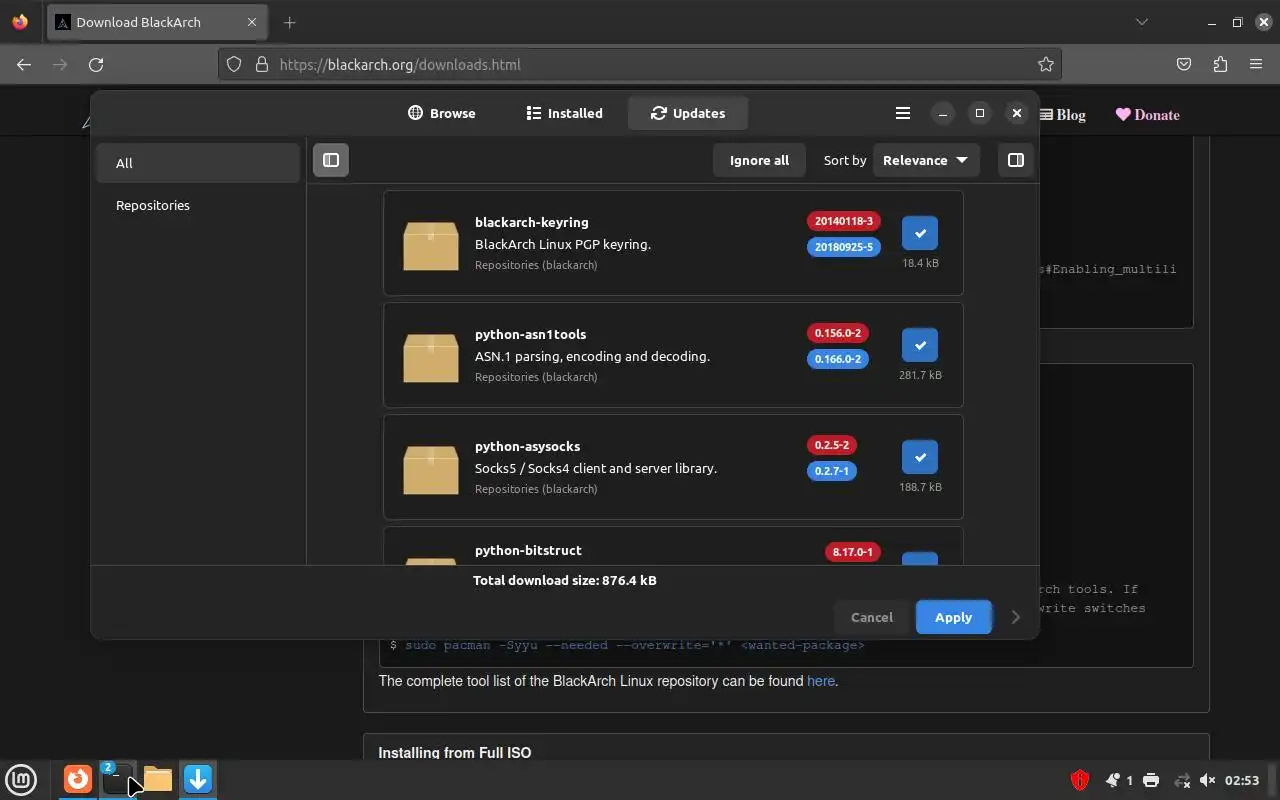The width and height of the screenshot is (1280, 800).
Task: Select the Updates tab
Action: pos(688,113)
